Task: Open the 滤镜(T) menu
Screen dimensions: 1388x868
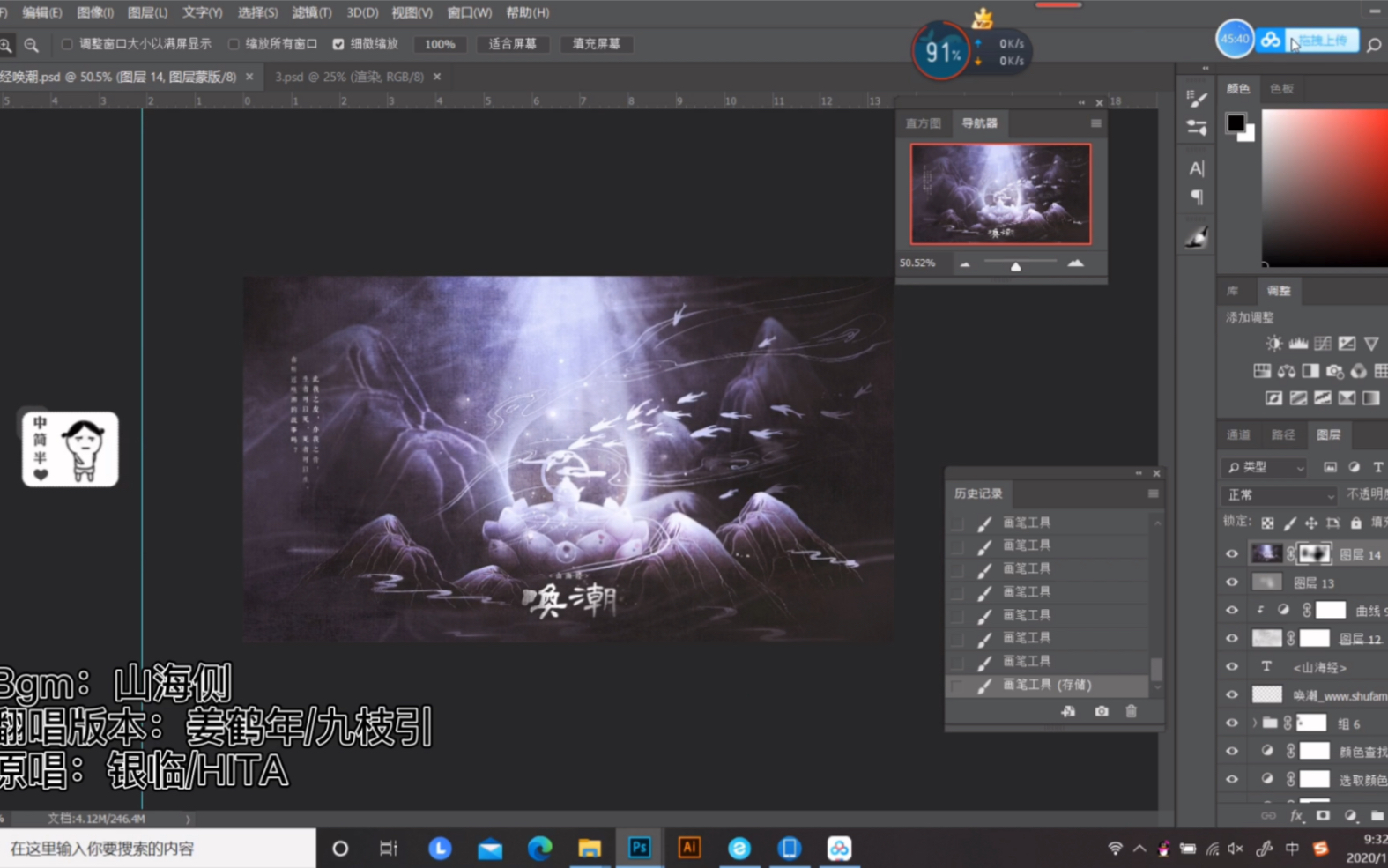Action: point(312,12)
